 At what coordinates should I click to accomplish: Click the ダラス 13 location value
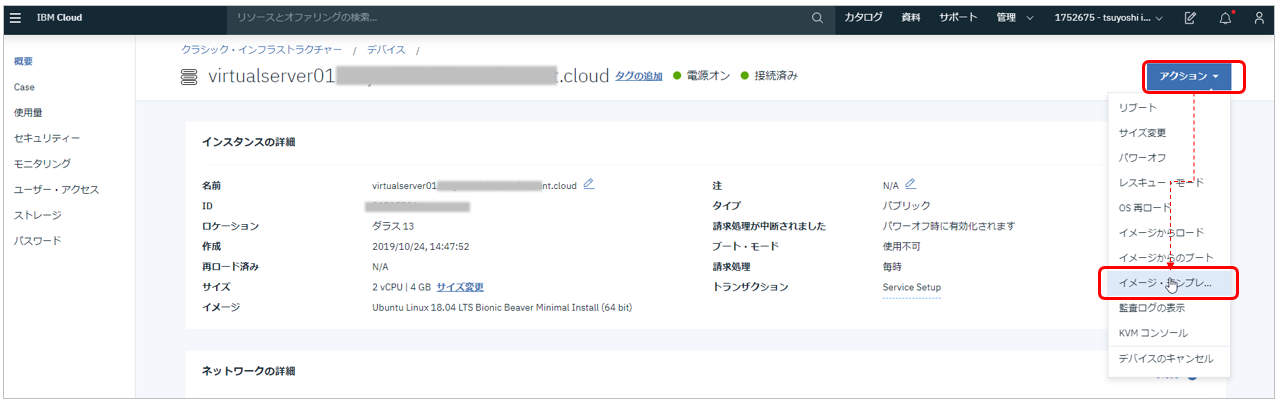[x=392, y=226]
